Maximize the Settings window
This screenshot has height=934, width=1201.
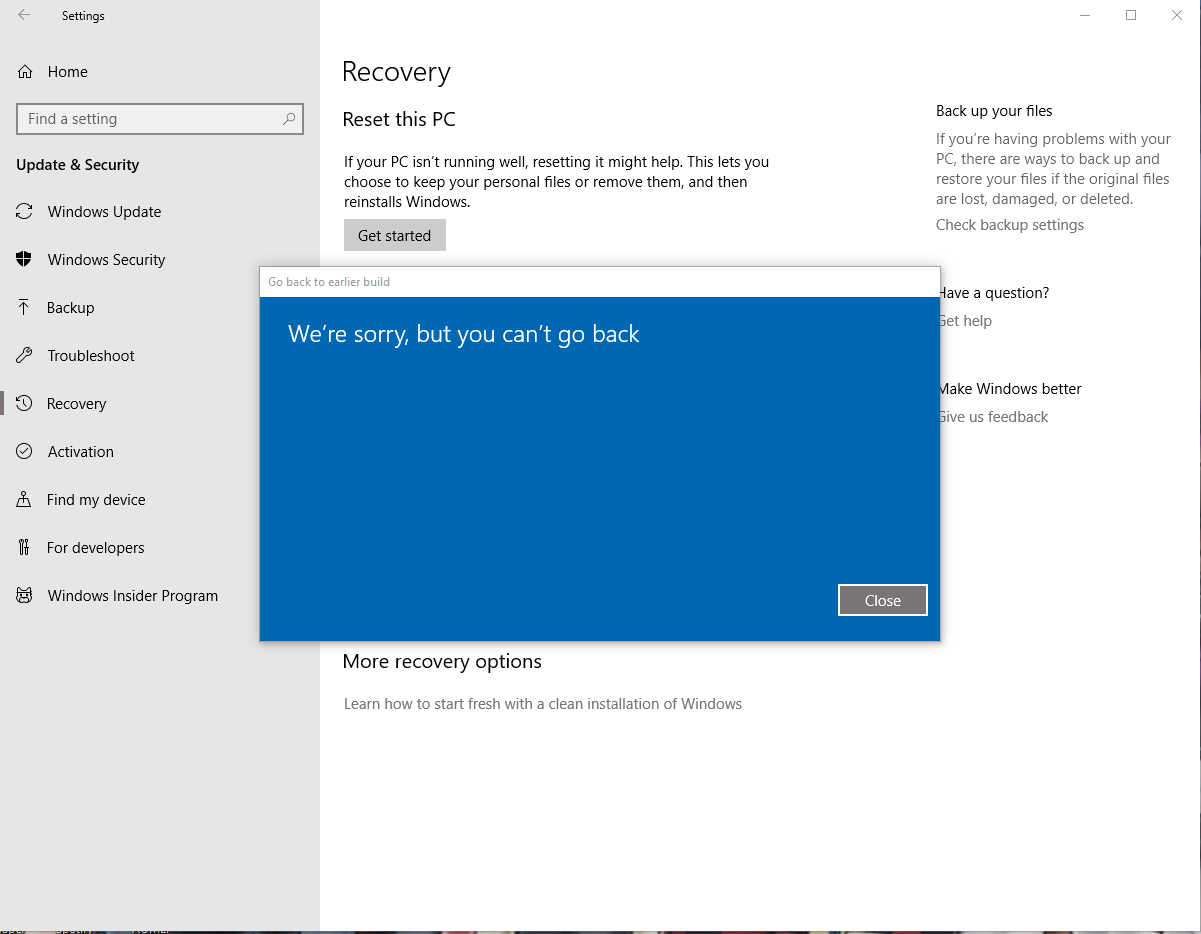coord(1131,15)
